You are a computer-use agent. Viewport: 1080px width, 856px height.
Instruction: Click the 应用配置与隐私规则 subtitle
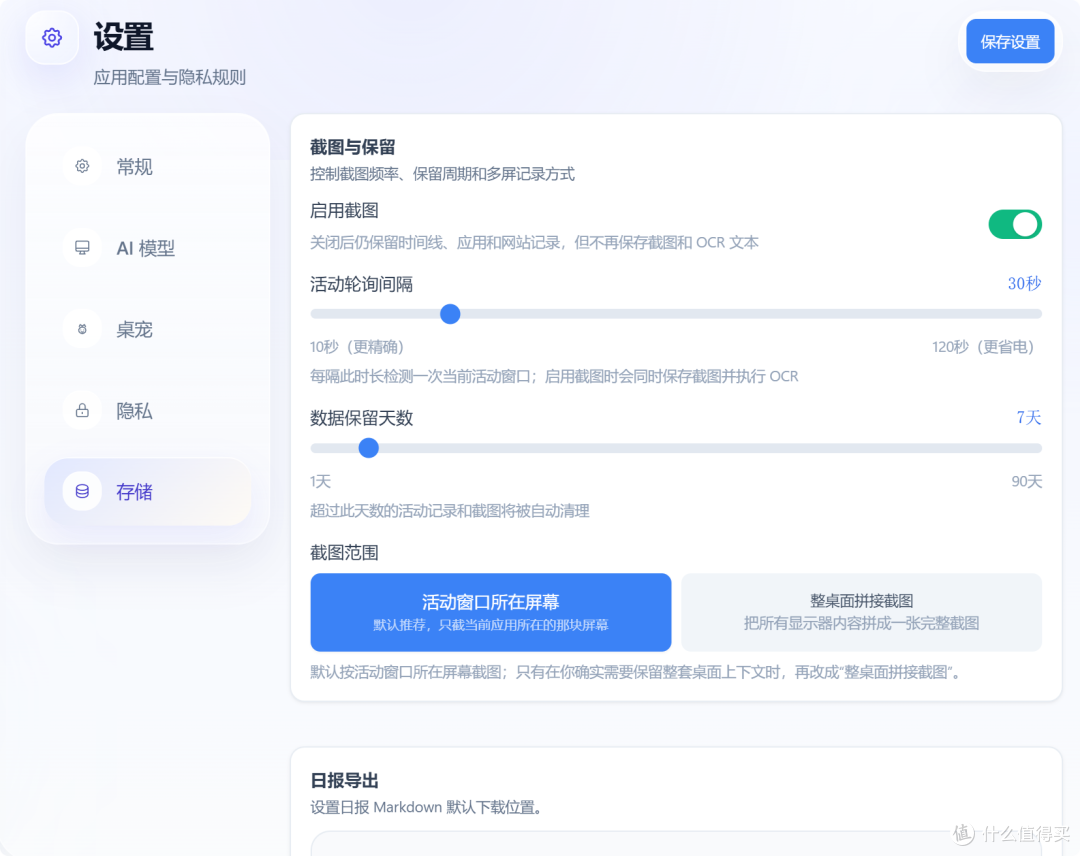(x=169, y=77)
